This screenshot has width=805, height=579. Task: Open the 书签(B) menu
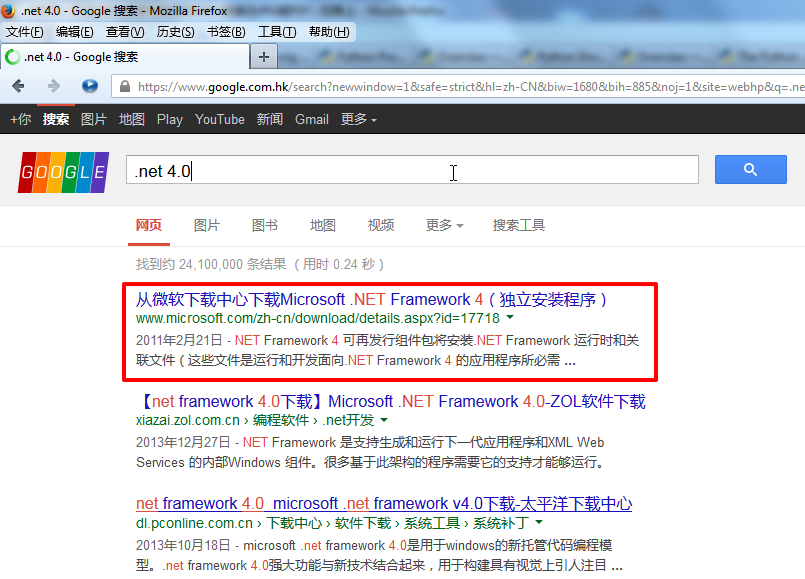pyautogui.click(x=226, y=32)
